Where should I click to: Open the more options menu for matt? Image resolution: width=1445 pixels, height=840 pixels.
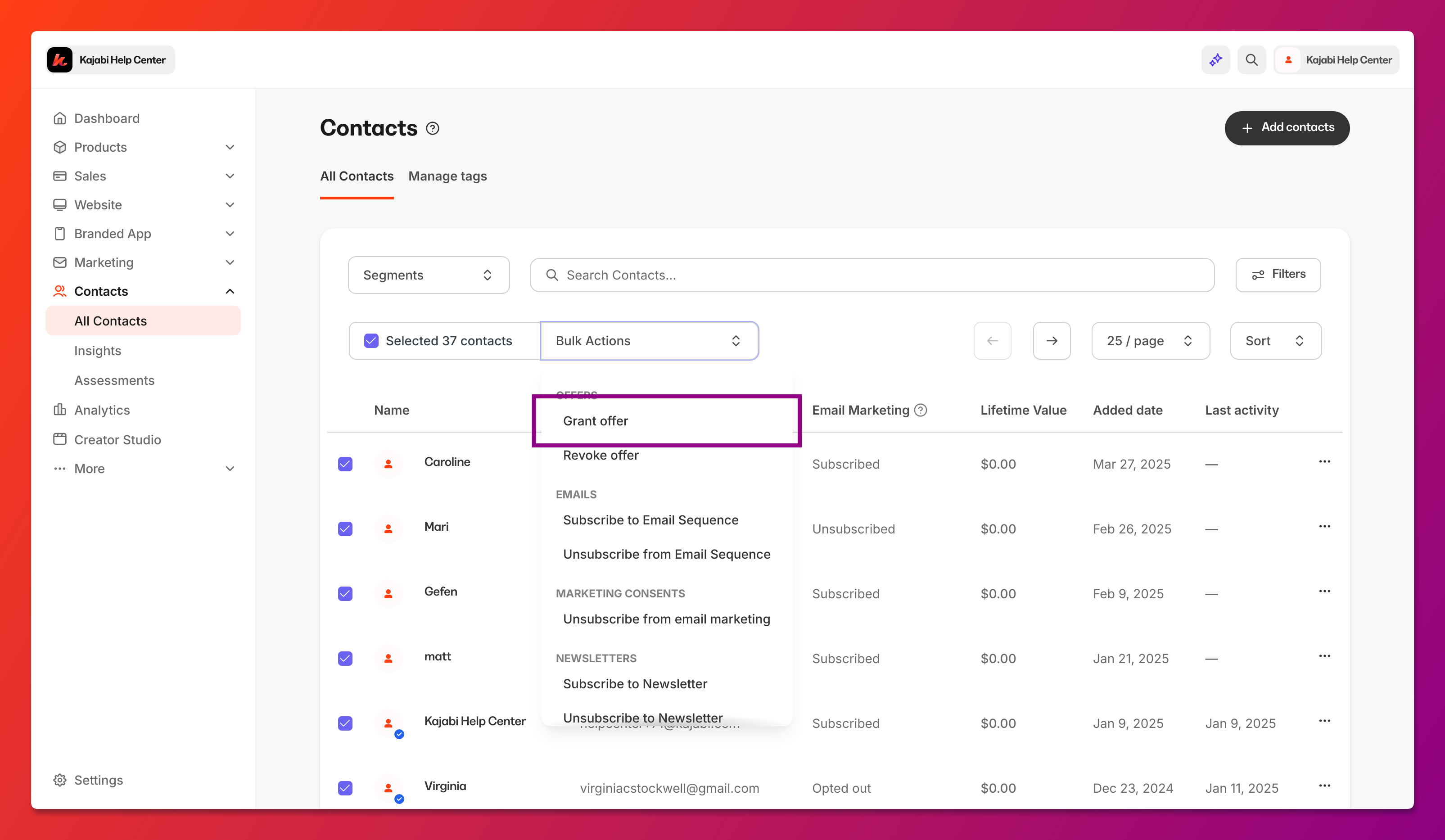[x=1324, y=656]
